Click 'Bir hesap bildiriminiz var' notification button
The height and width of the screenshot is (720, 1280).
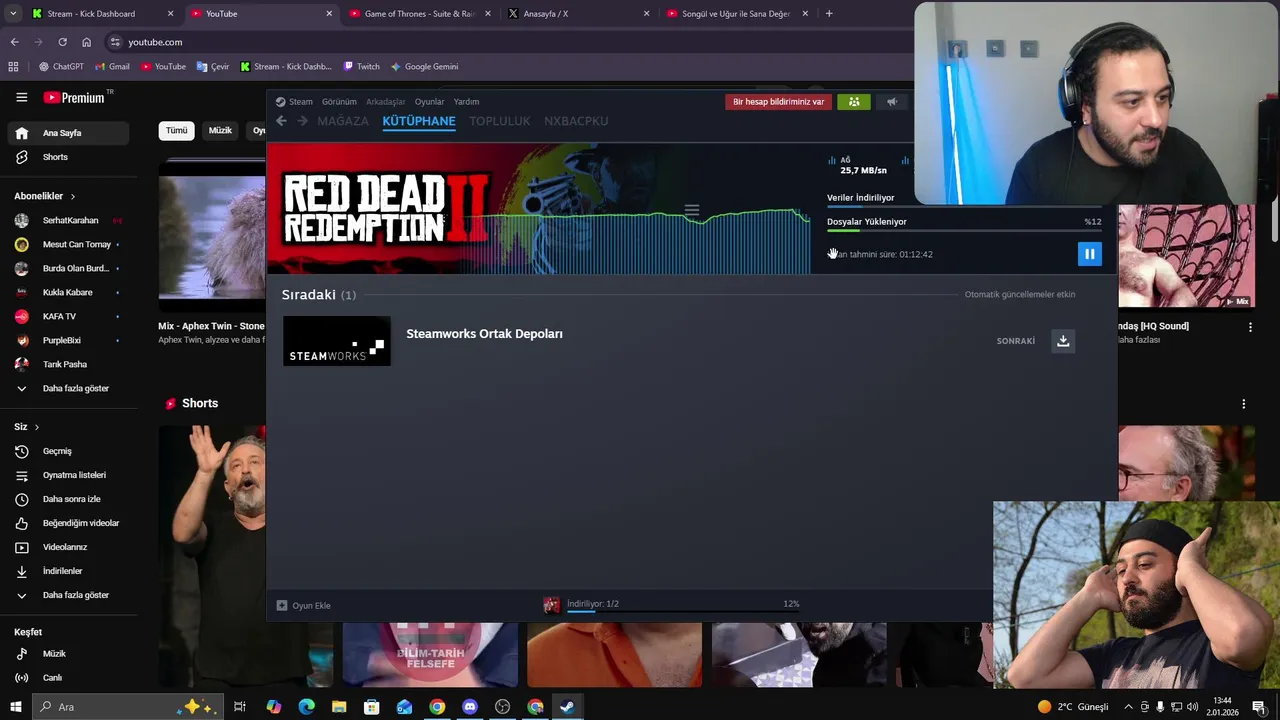point(778,101)
